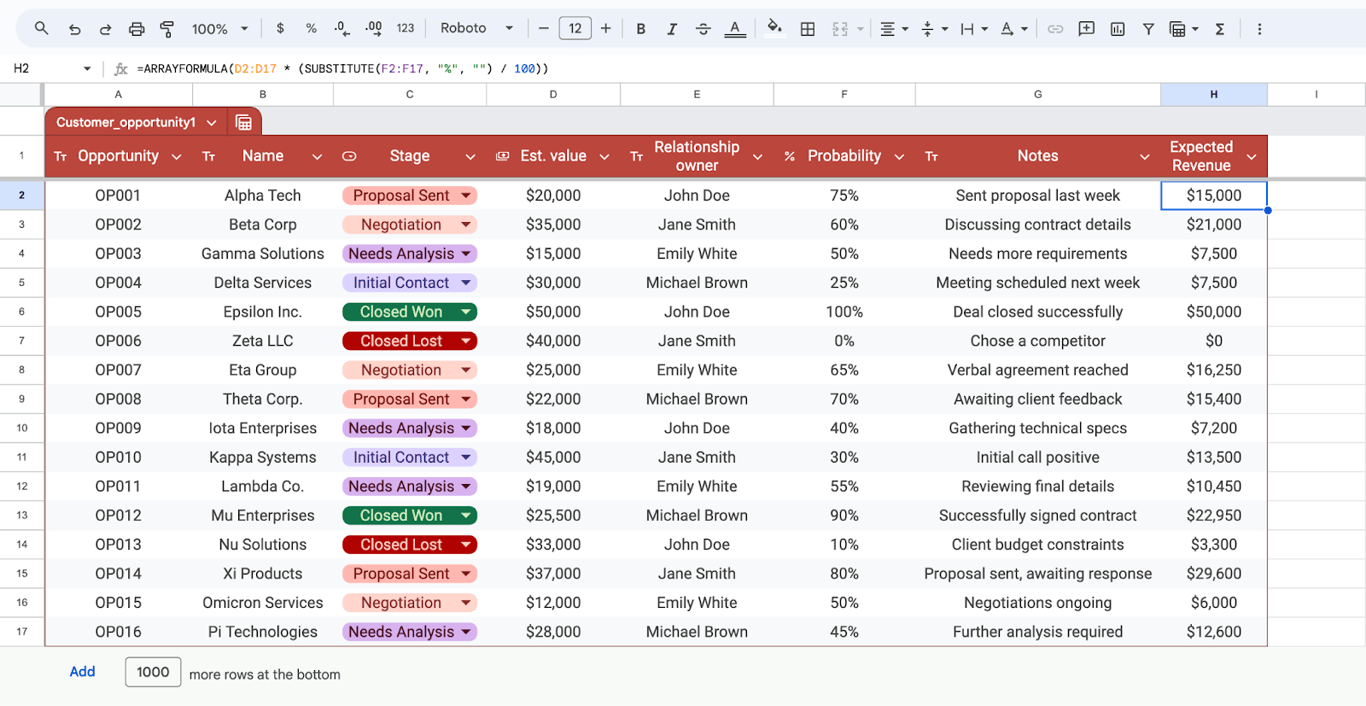
Task: Open the Zeta LLC Closed Lost stage chip
Action: click(410, 341)
